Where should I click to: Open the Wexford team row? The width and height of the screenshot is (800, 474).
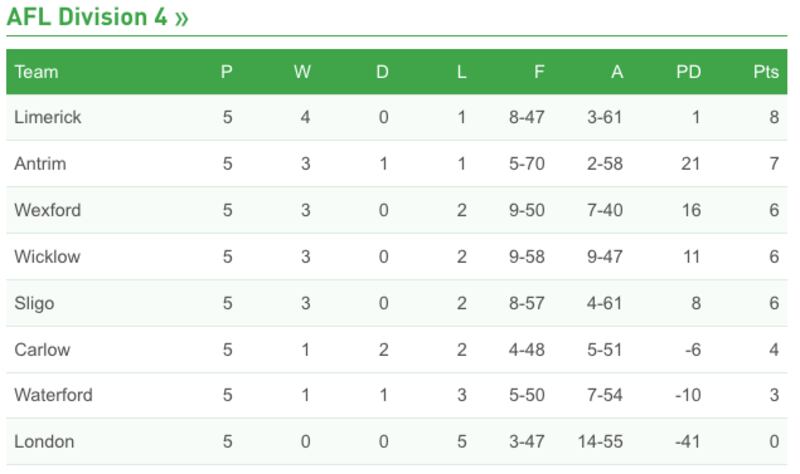click(47, 210)
